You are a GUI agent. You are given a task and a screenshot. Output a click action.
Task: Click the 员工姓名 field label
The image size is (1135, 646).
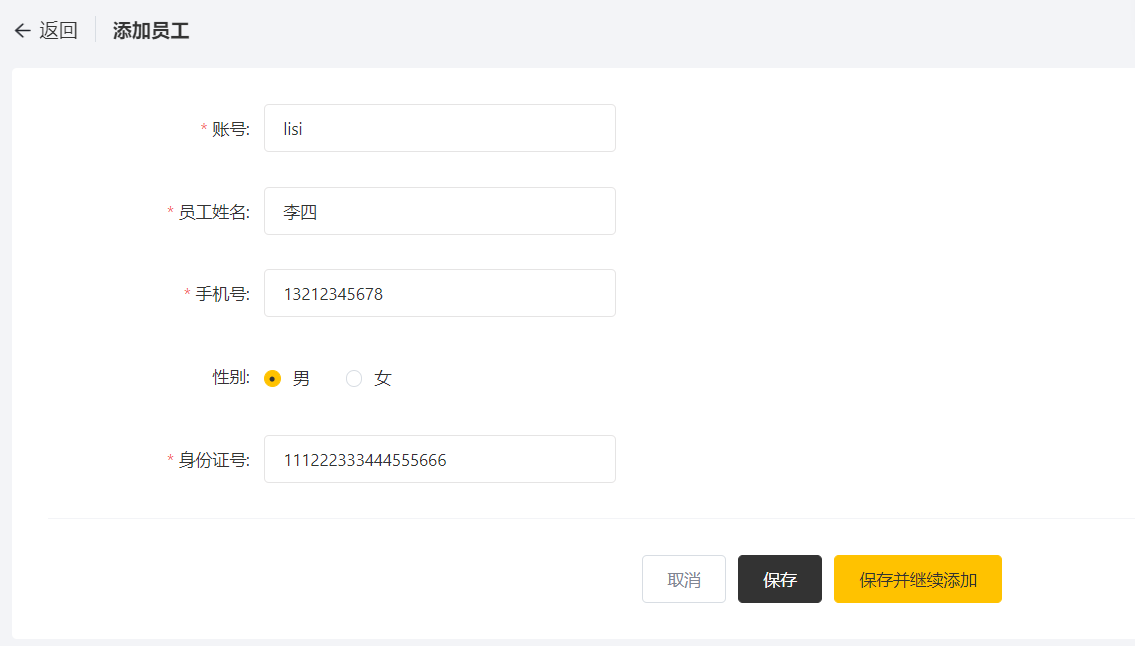coord(214,212)
